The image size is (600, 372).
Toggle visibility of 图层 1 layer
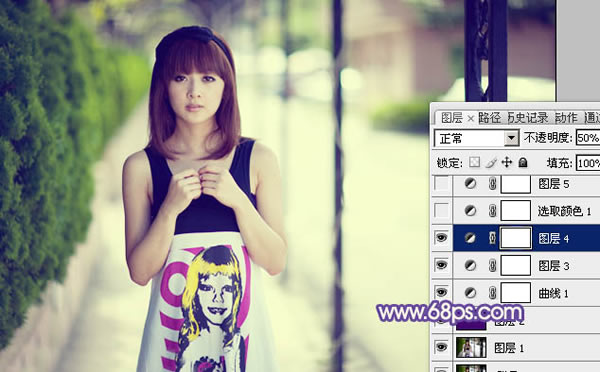pyautogui.click(x=441, y=347)
